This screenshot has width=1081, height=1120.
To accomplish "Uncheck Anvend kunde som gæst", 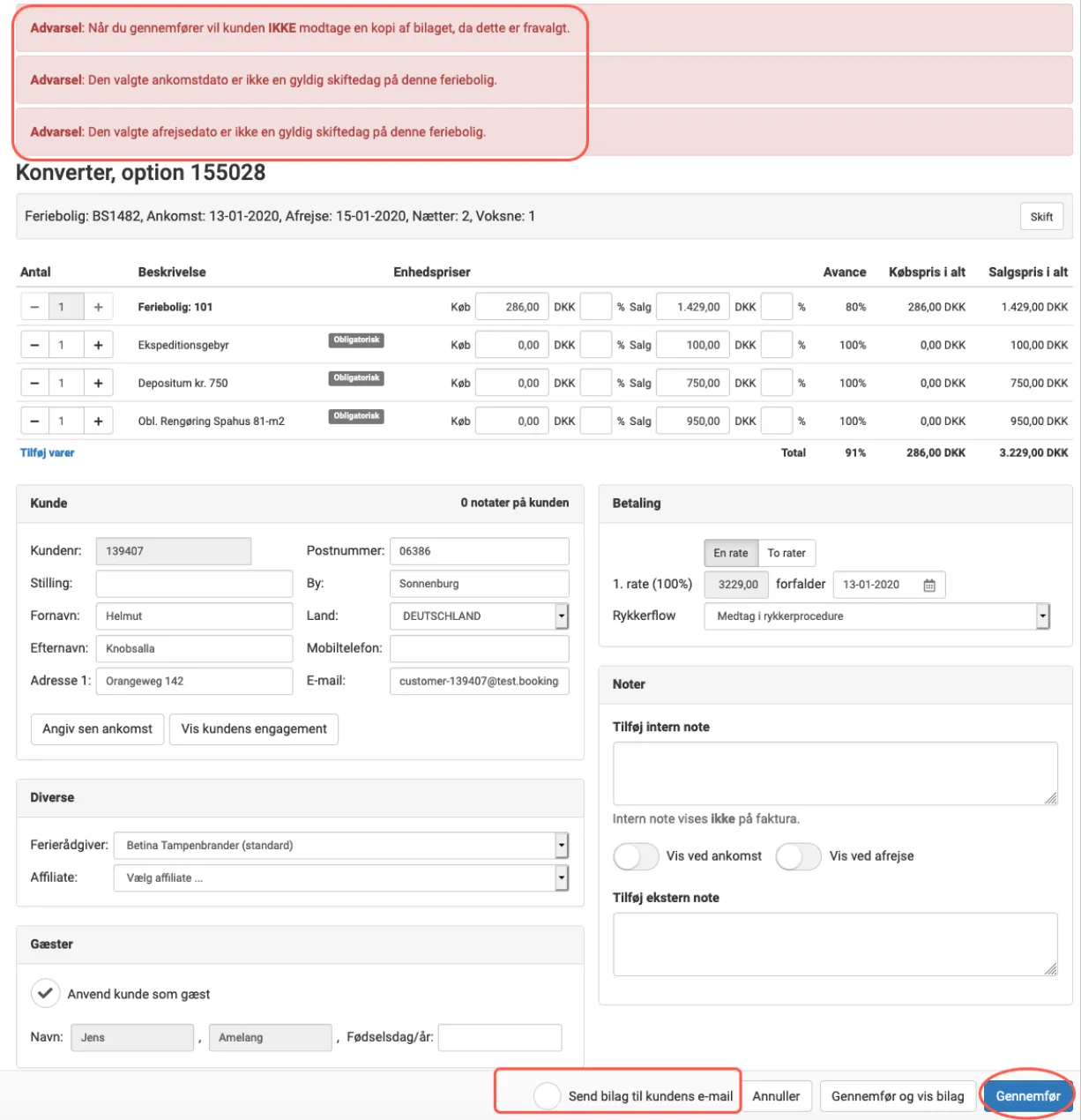I will (x=45, y=993).
